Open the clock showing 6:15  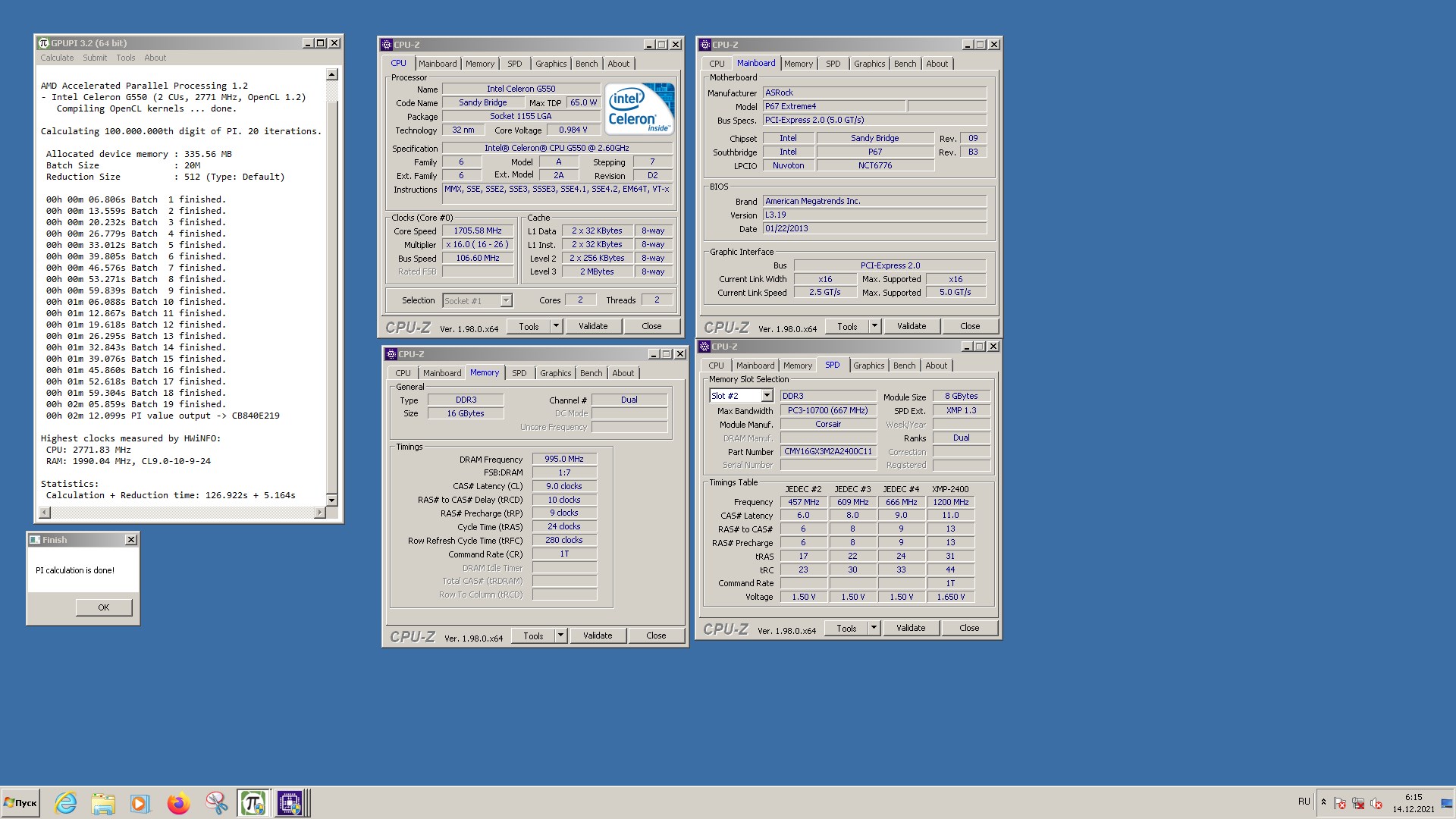tap(1414, 803)
